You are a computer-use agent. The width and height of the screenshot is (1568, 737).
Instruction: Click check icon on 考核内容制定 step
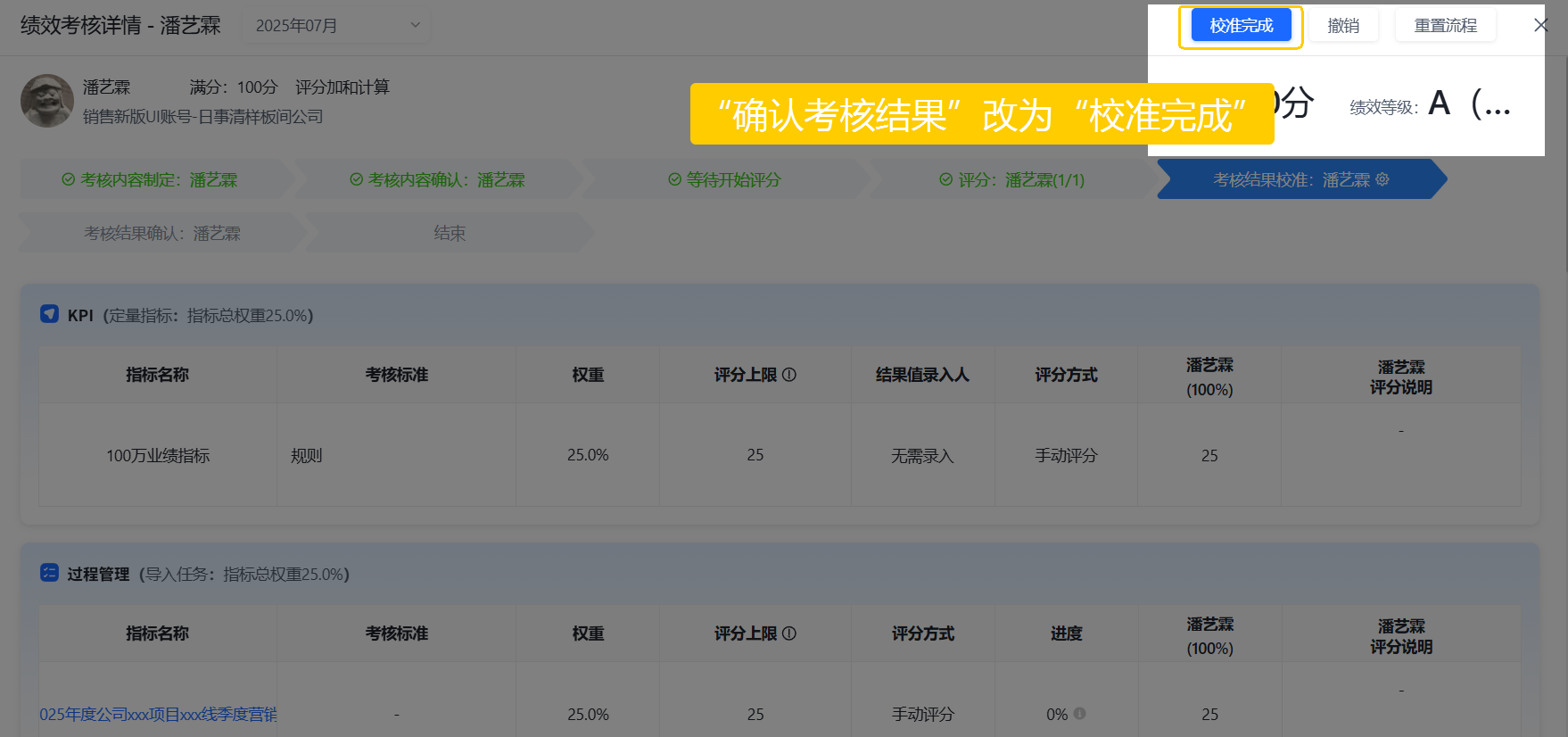coord(68,179)
